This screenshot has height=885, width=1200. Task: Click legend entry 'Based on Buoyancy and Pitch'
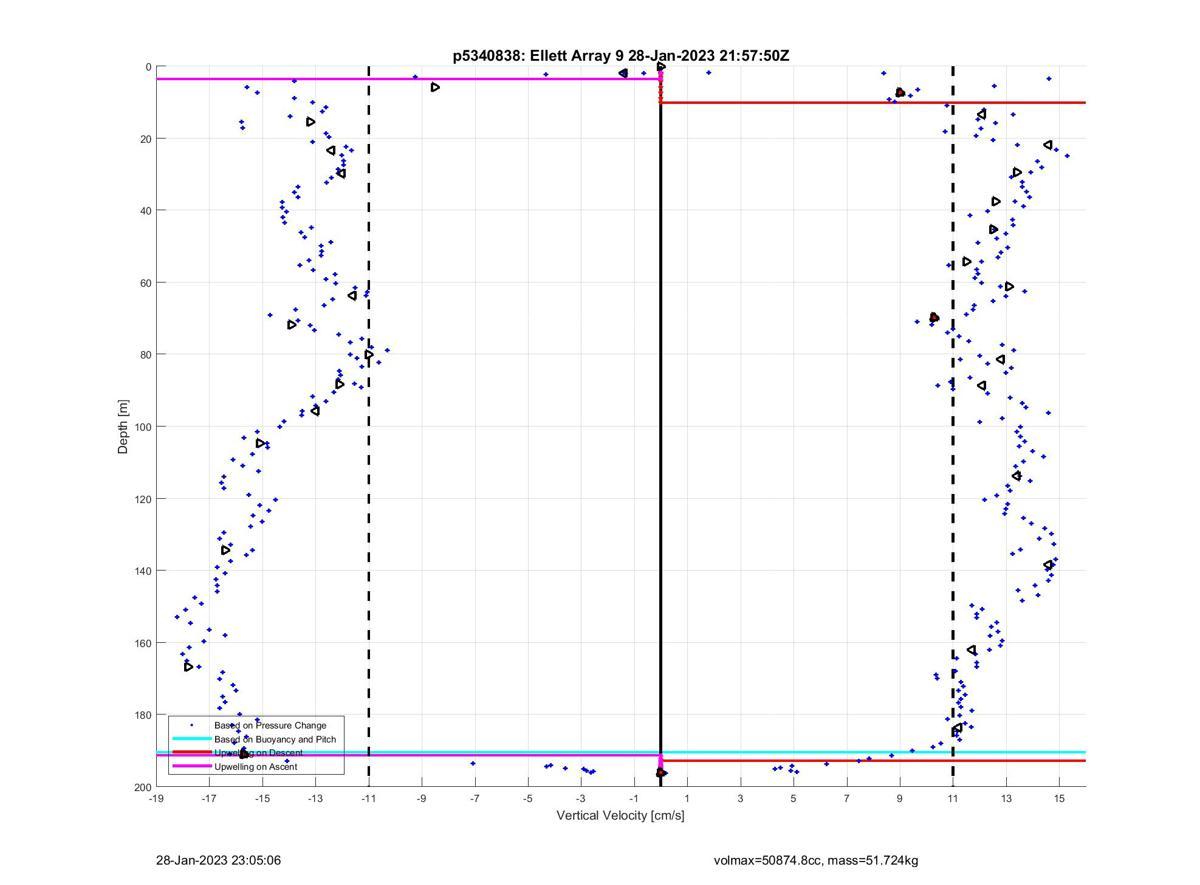pyautogui.click(x=275, y=739)
